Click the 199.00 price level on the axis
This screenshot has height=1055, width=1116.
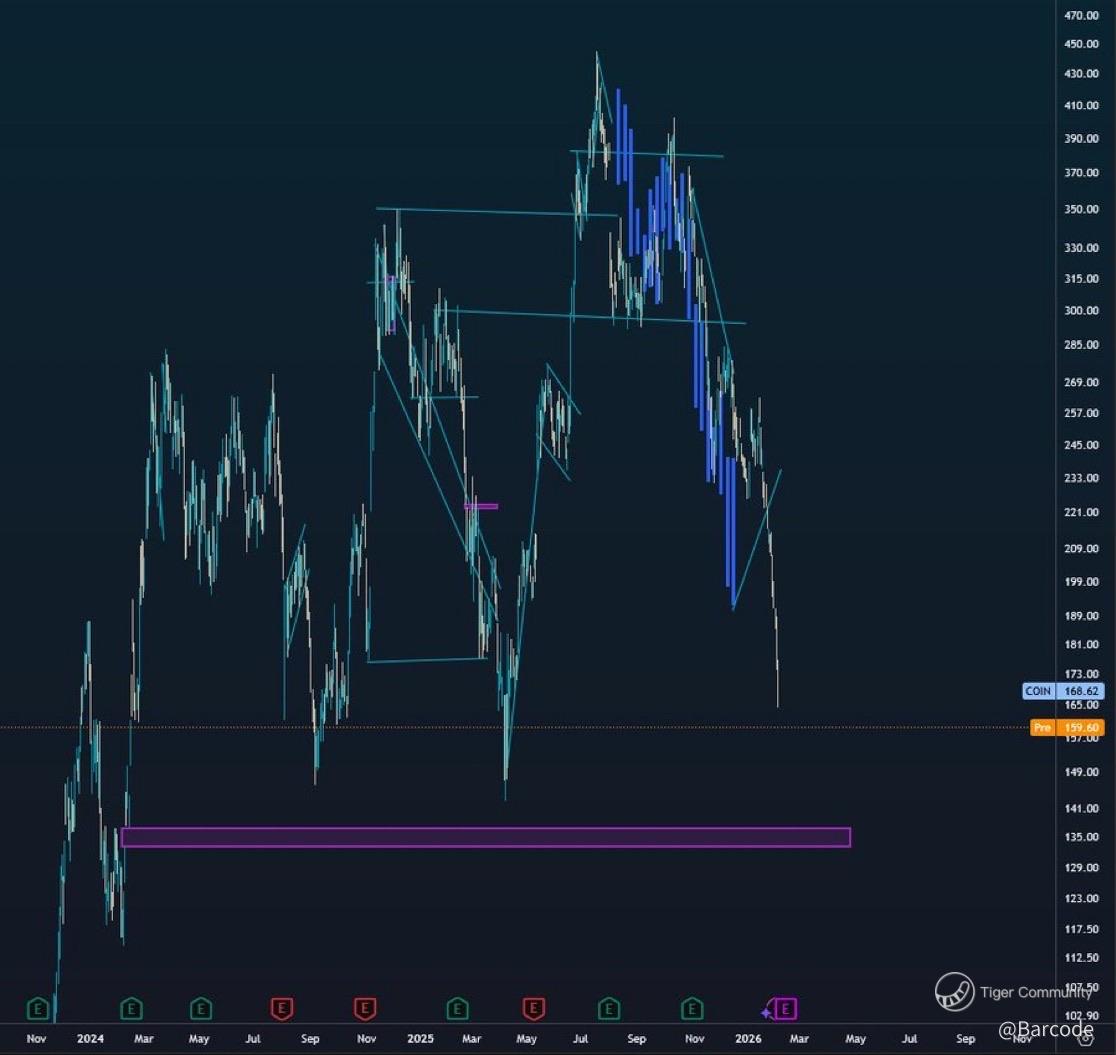(x=1082, y=582)
